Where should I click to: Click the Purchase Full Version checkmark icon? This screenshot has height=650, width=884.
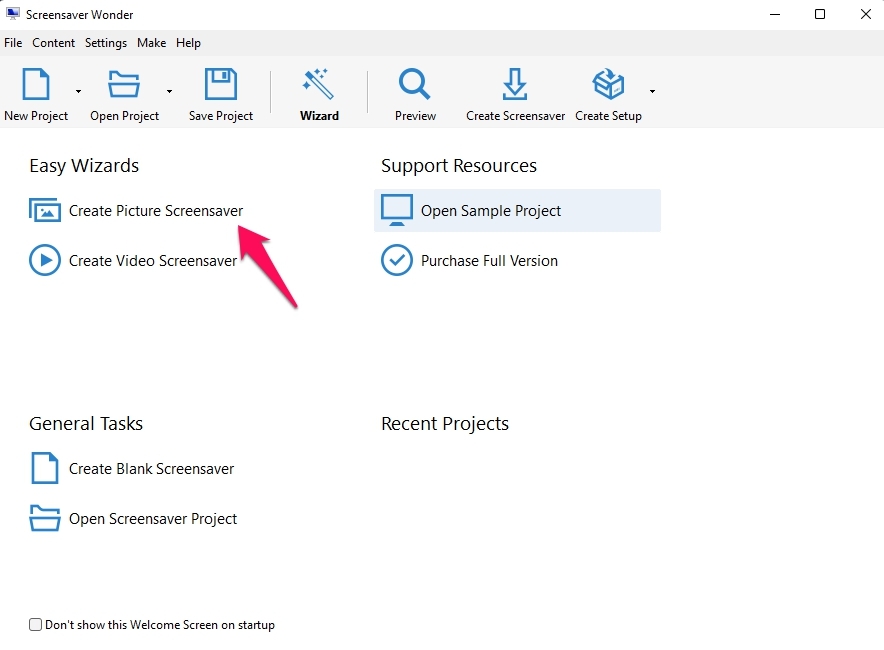point(397,261)
